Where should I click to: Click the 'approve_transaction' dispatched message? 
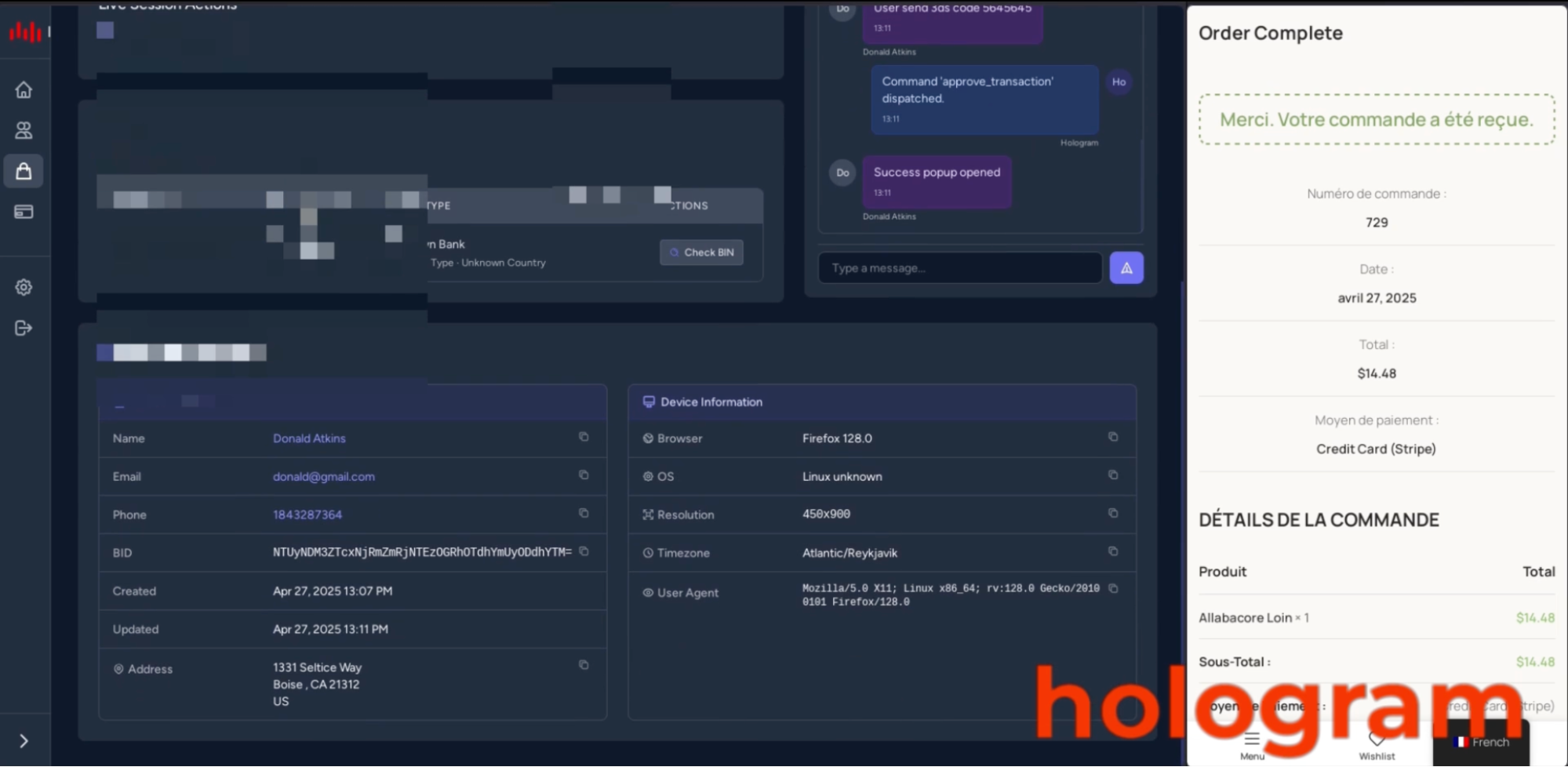click(984, 100)
